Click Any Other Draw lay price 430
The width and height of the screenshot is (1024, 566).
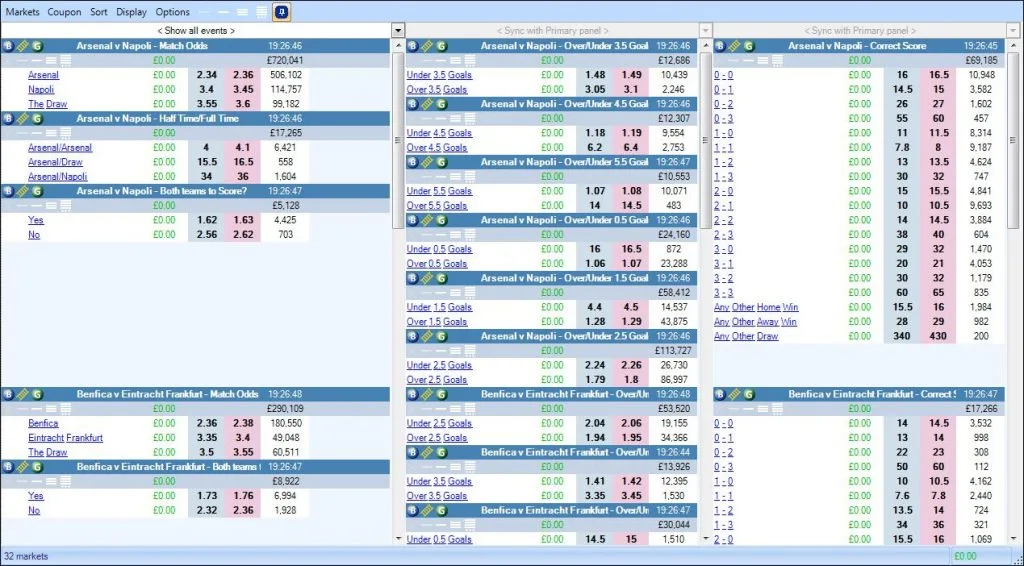click(938, 336)
